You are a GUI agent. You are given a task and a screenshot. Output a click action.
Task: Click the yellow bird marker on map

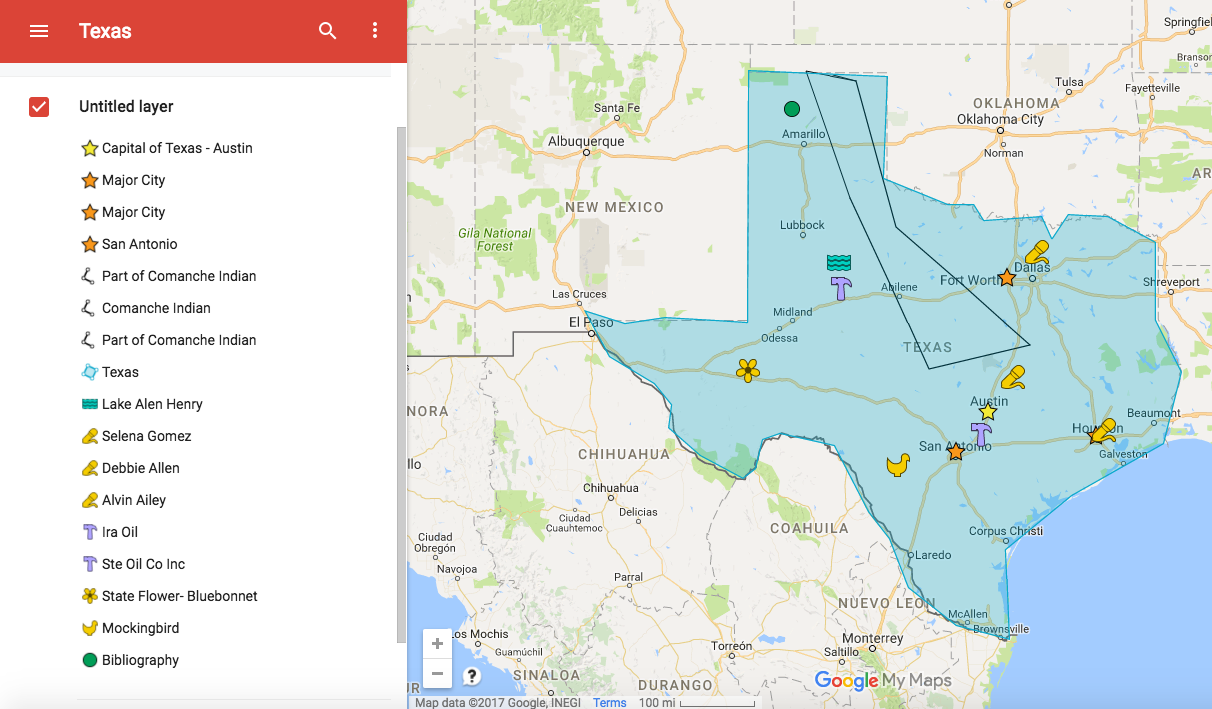point(898,464)
